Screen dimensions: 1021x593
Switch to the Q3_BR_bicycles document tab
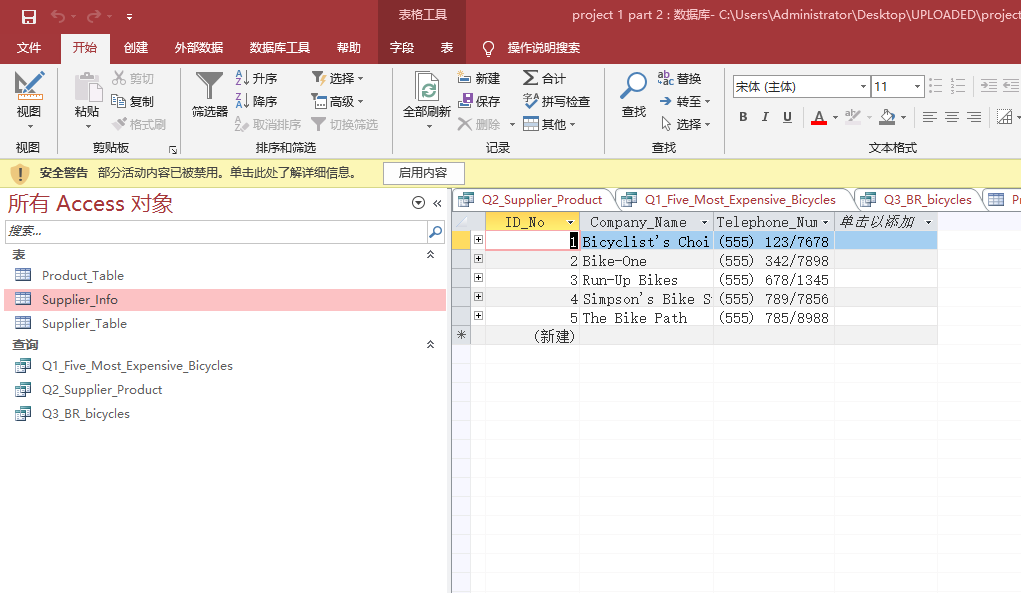click(x=919, y=200)
